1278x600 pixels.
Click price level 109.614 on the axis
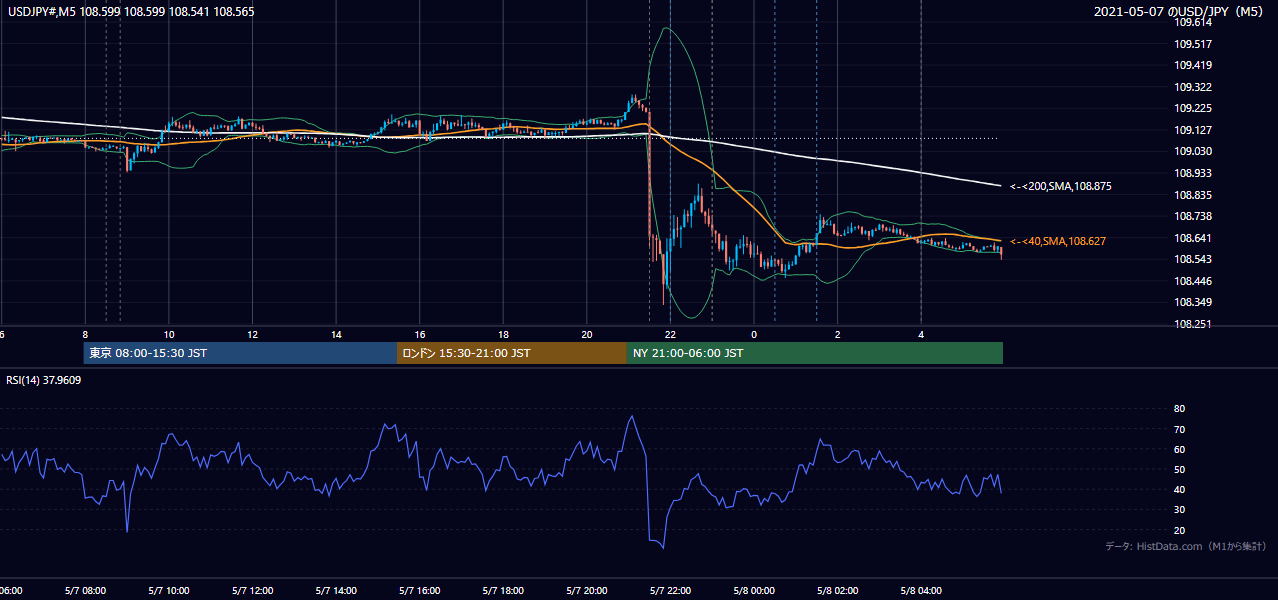1193,22
